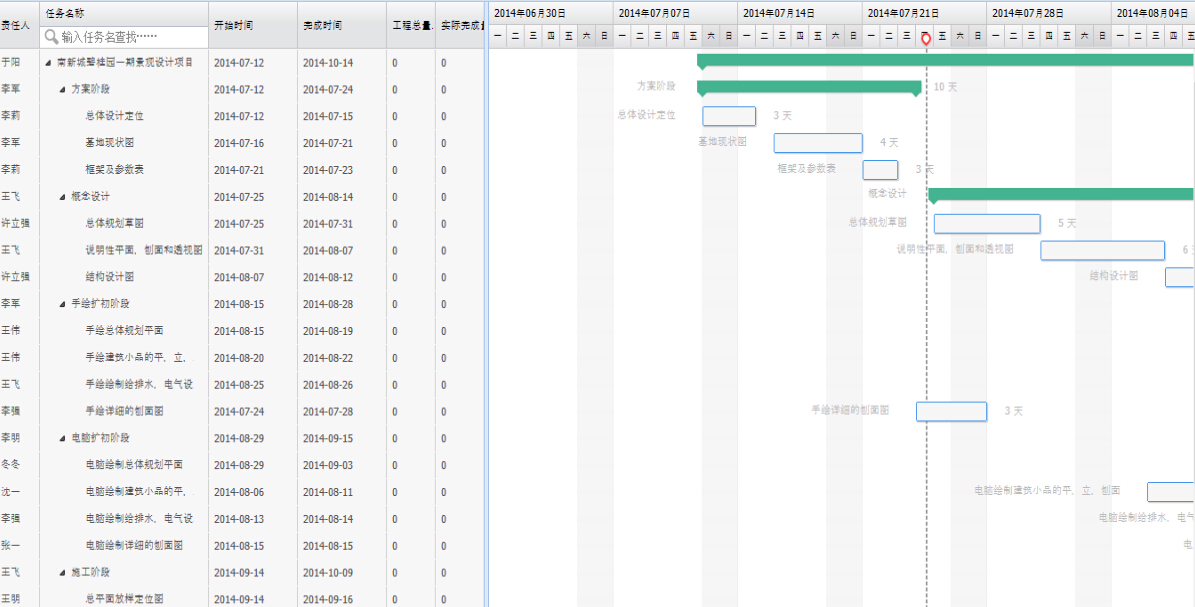1195x607 pixels.
Task: Select the 2014年07月14日 week header
Action: (x=778, y=13)
